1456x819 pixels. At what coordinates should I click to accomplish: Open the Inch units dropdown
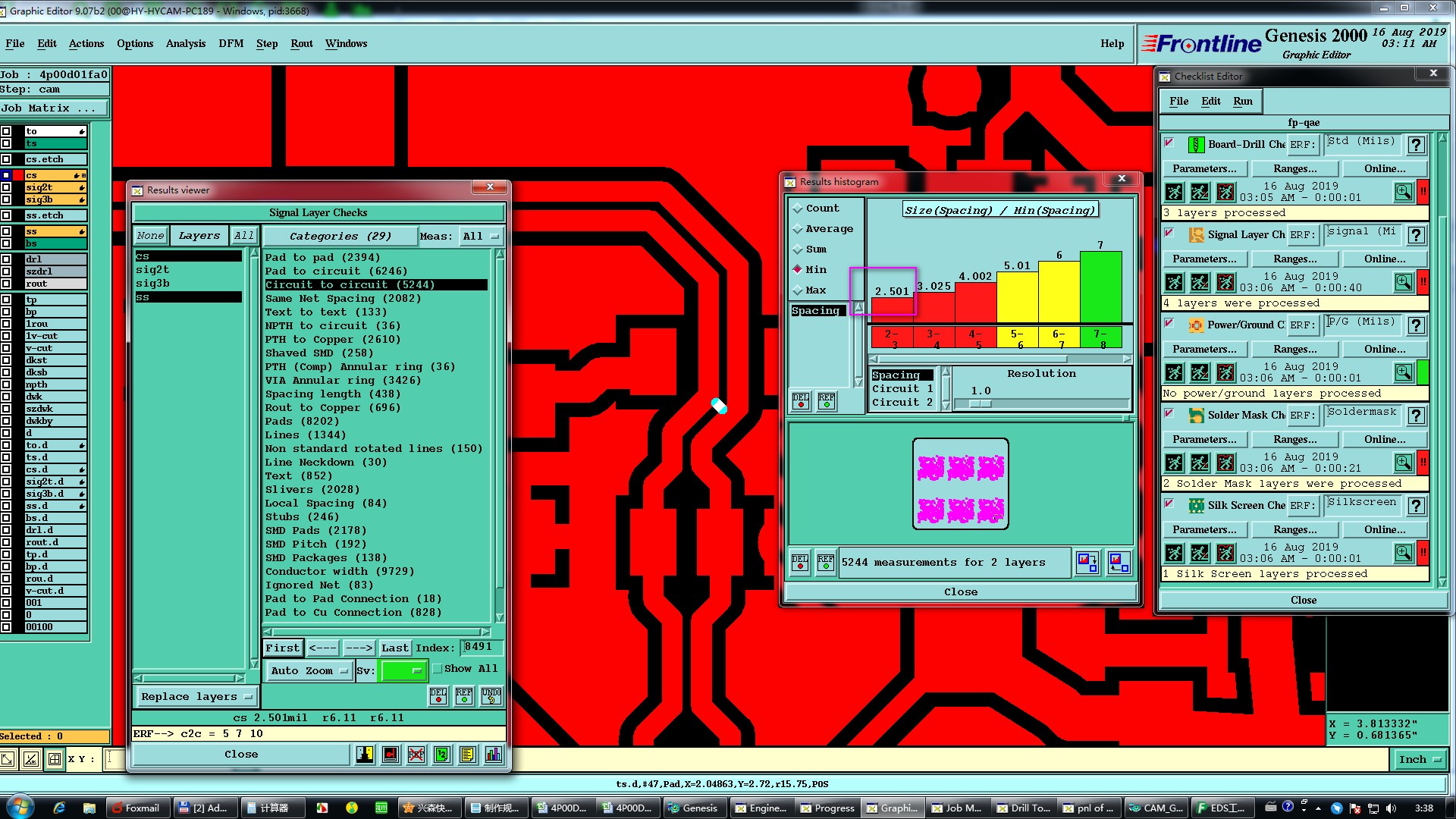coord(1419,759)
